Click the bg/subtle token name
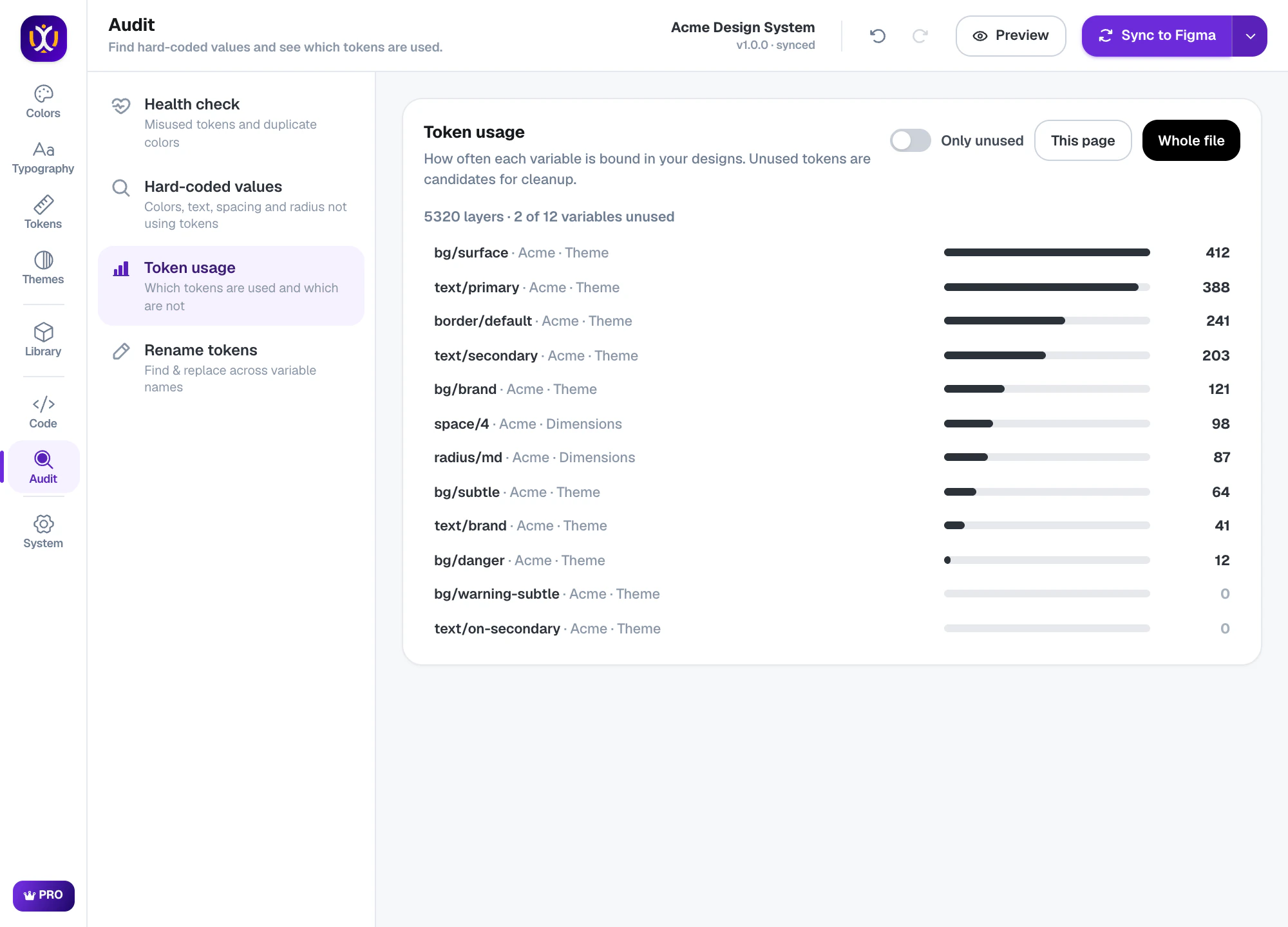Viewport: 1288px width, 927px height. pyautogui.click(x=466, y=492)
